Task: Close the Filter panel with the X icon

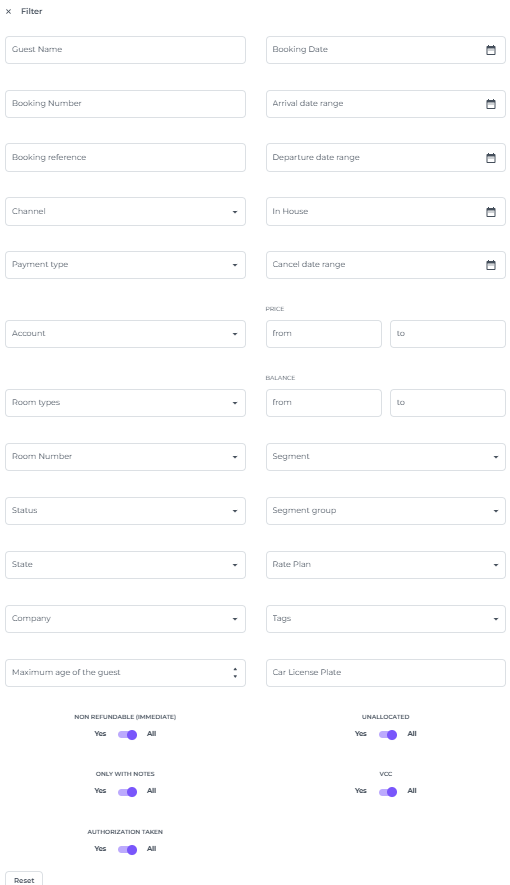Action: [8, 11]
